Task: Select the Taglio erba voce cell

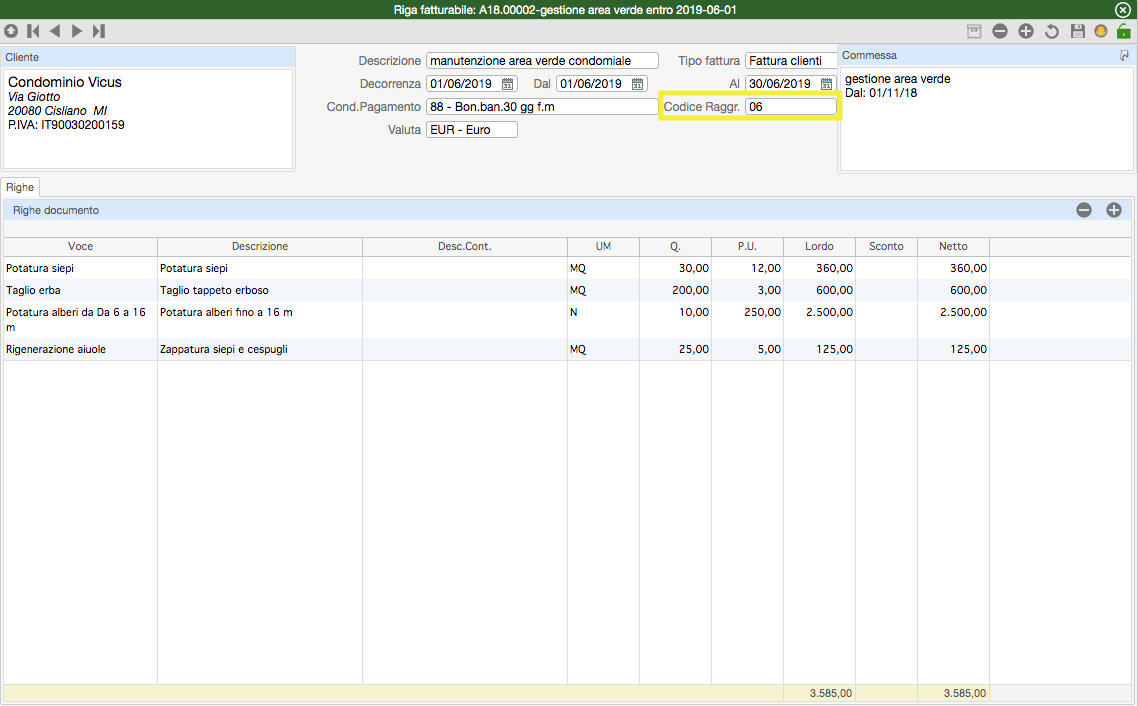Action: click(x=81, y=290)
